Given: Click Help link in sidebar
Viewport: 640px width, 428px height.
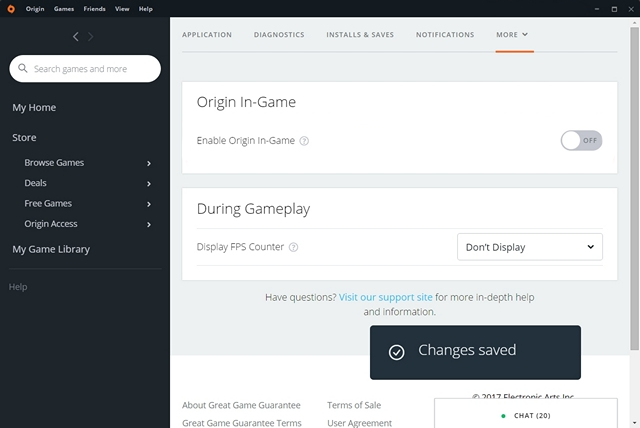Looking at the screenshot, I should coord(18,287).
